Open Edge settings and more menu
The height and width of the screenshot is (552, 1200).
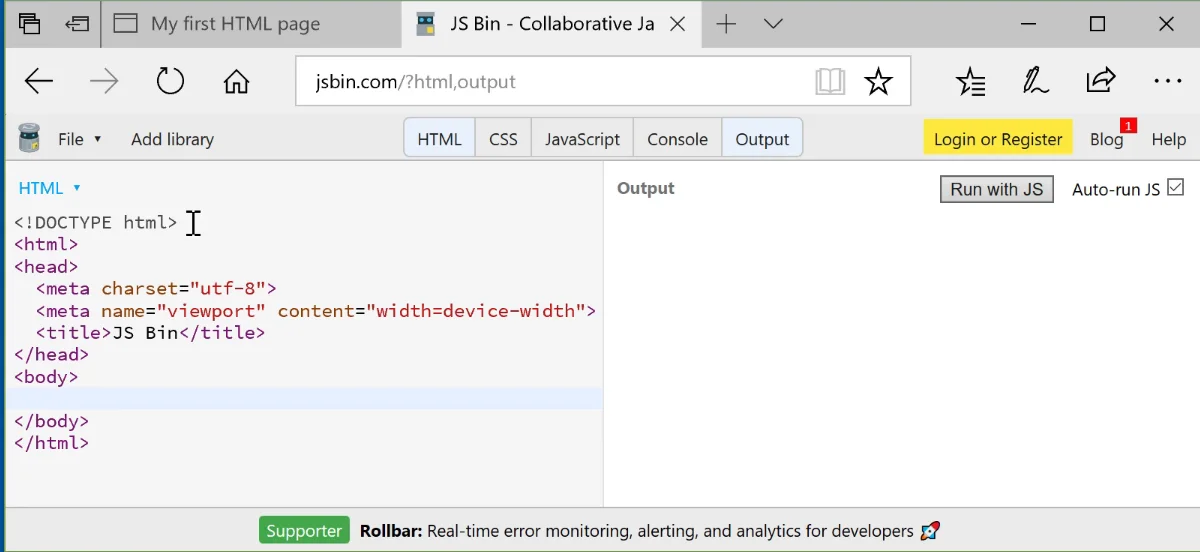point(1167,82)
